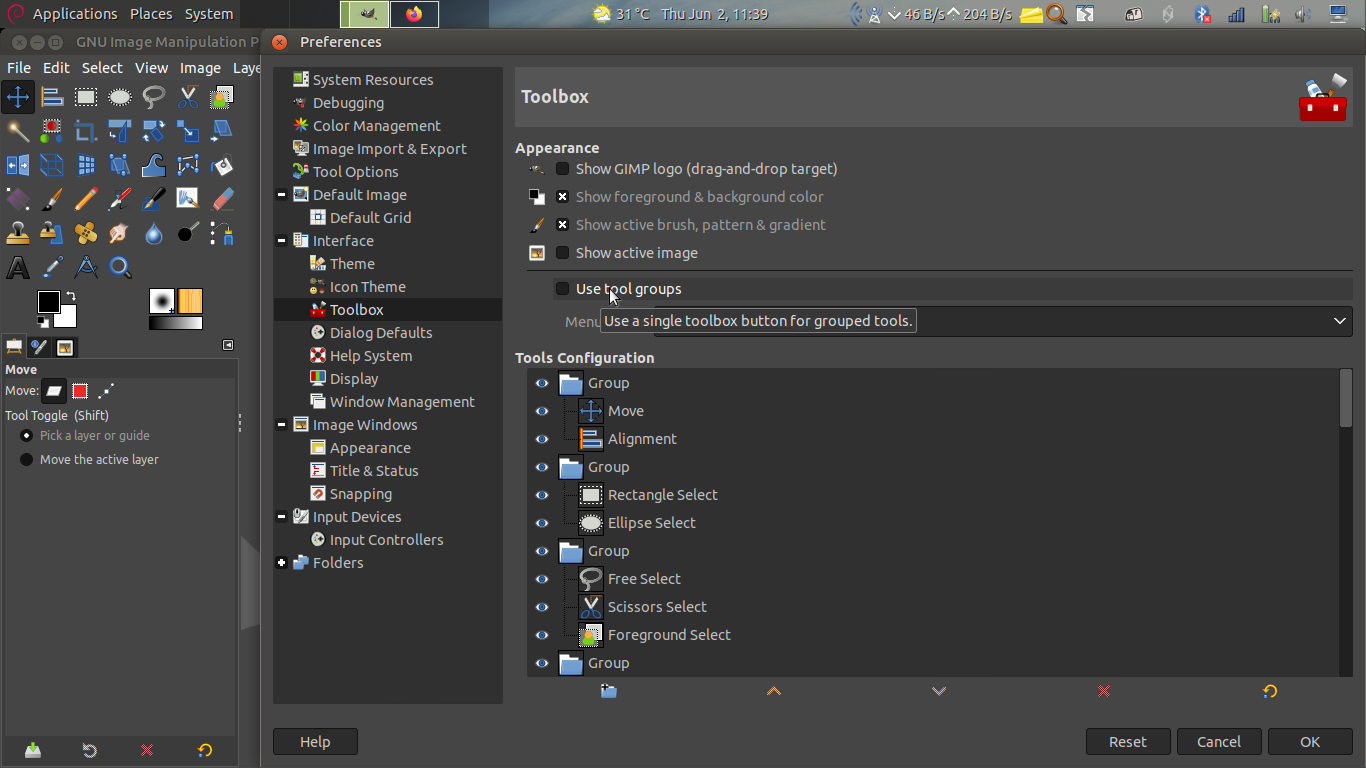
Task: Choose the Smudge tool
Action: tap(120, 233)
